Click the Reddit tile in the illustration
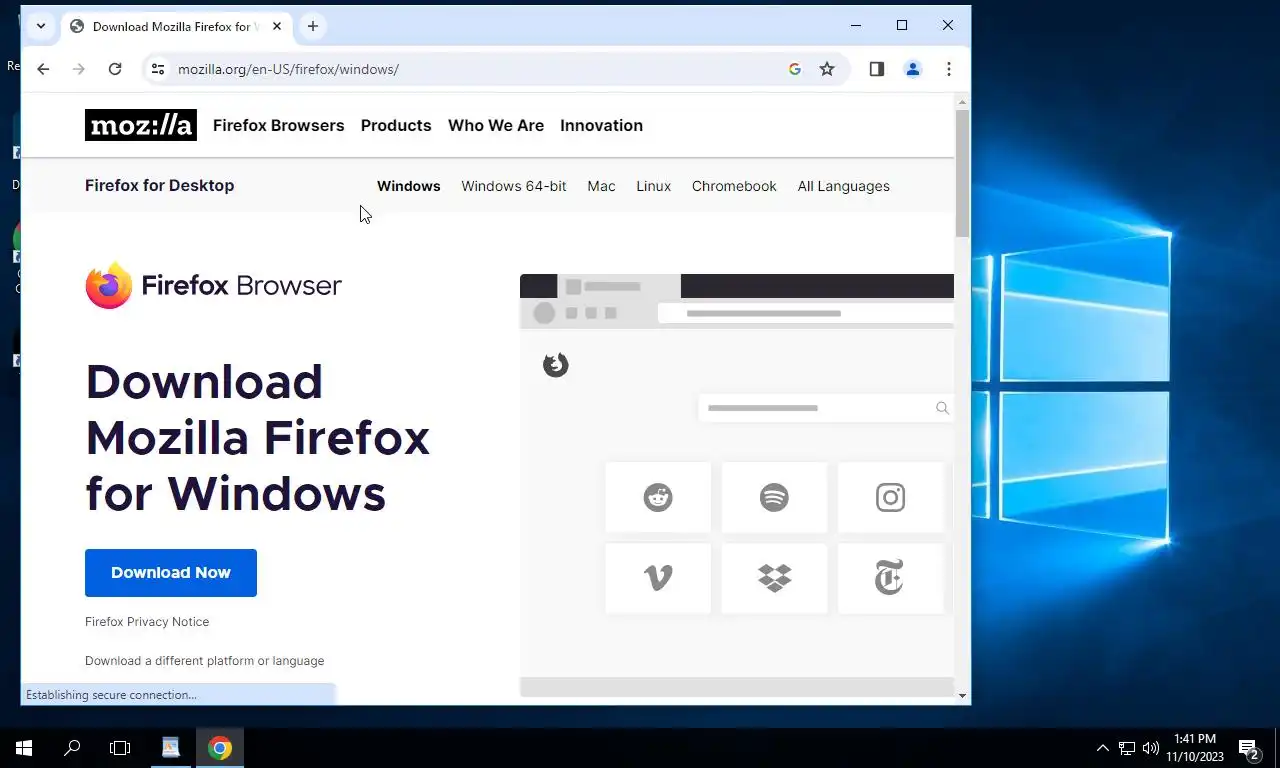This screenshot has height=768, width=1280. pyautogui.click(x=658, y=497)
